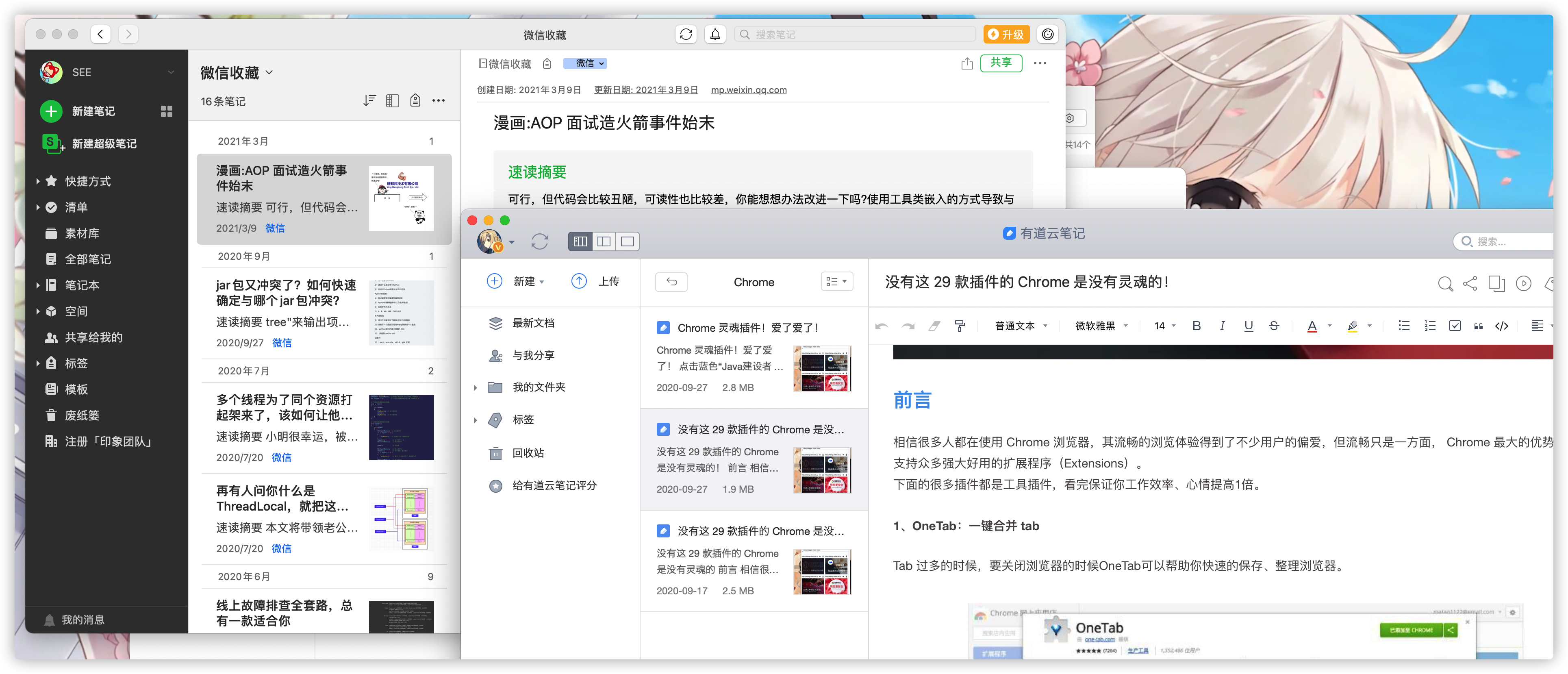Open the account avatar icon in Evernote toolbar

click(x=1047, y=35)
